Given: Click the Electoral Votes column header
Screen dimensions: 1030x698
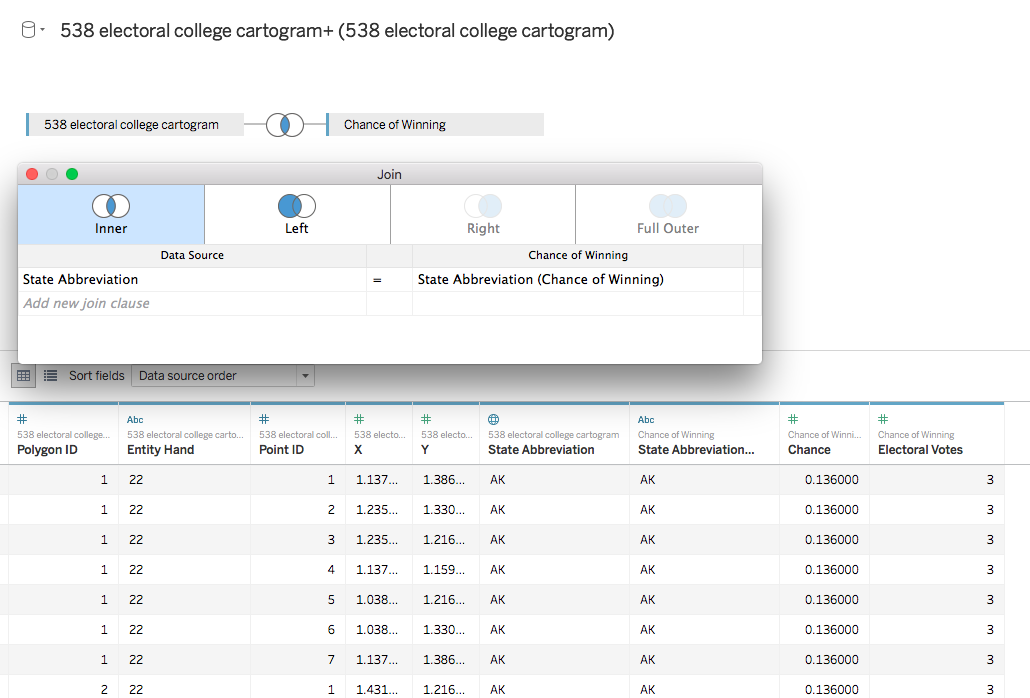Looking at the screenshot, I should [920, 449].
